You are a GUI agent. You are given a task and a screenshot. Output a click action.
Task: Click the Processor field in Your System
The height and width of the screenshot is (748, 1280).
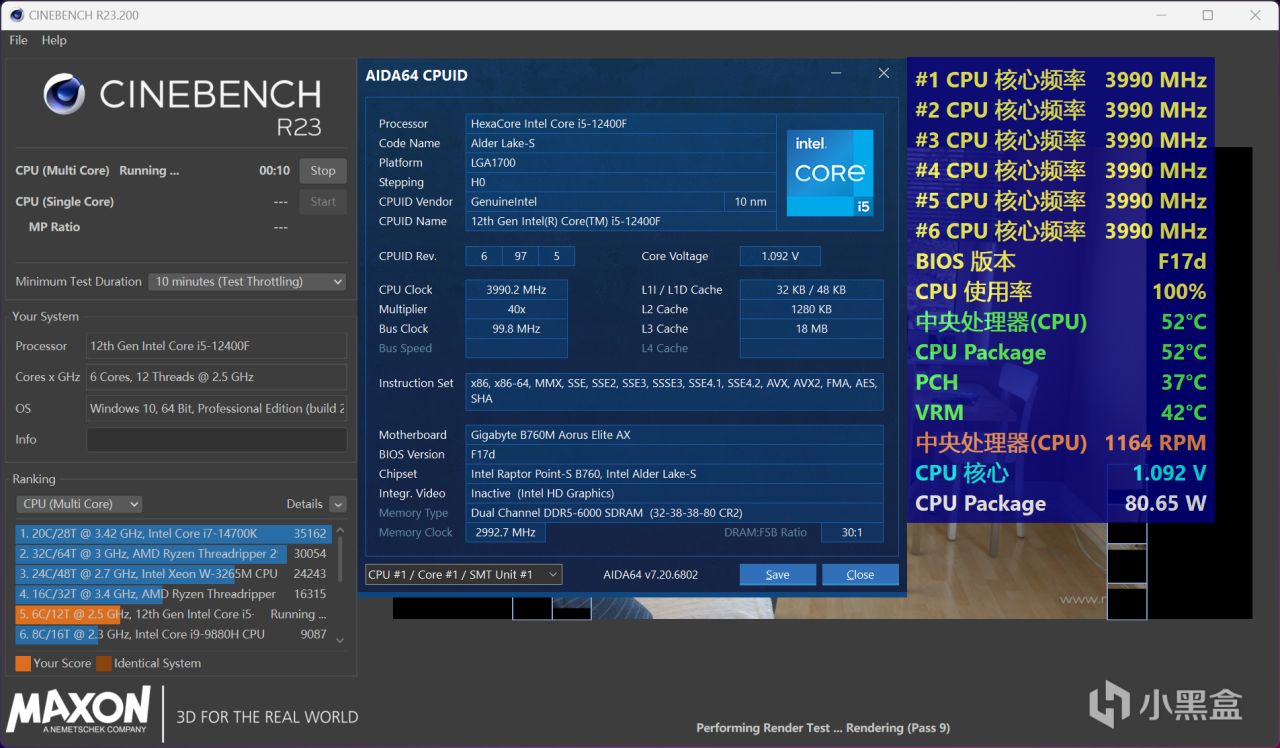coord(217,346)
